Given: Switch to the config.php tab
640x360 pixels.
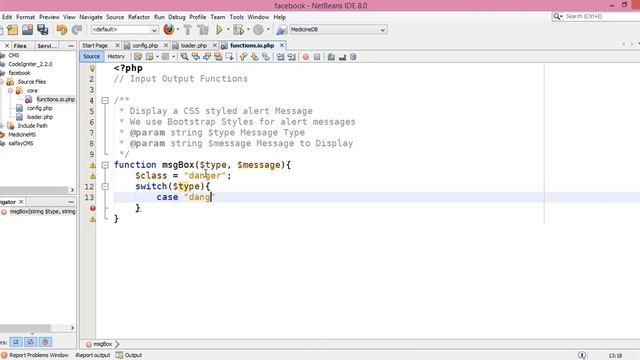Looking at the screenshot, I should tap(145, 45).
